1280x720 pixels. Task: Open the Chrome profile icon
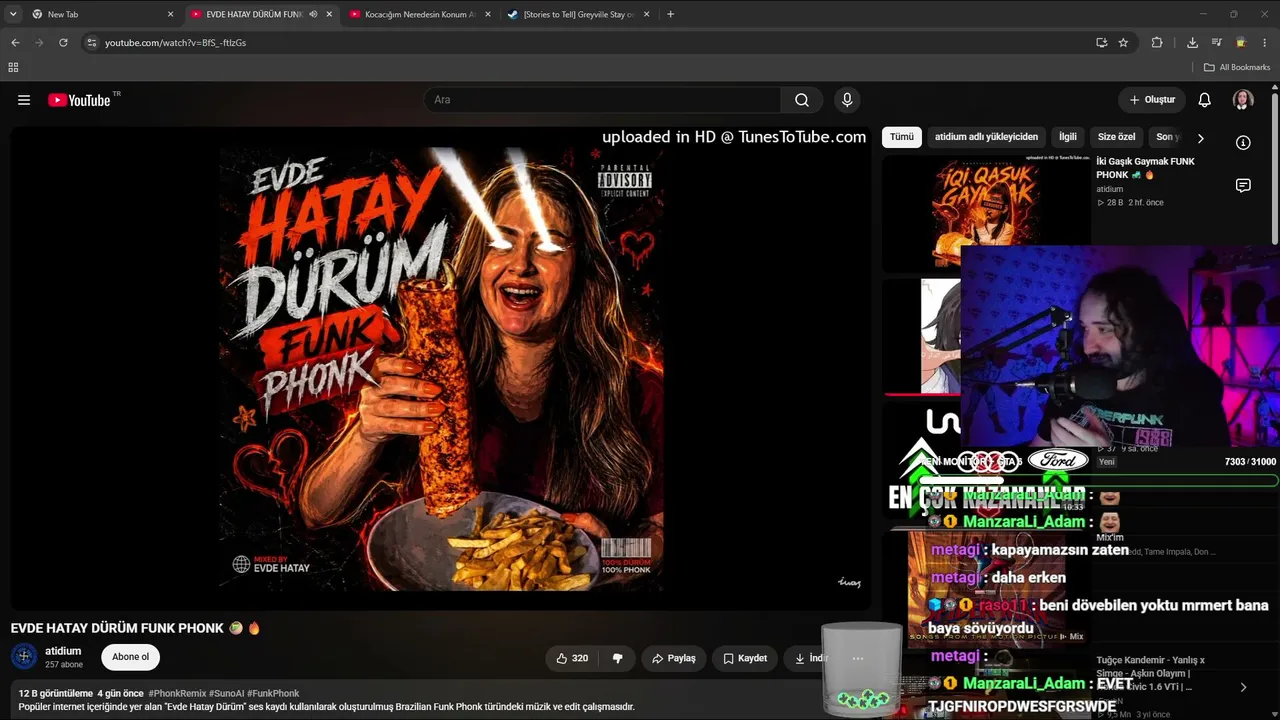pos(1241,43)
